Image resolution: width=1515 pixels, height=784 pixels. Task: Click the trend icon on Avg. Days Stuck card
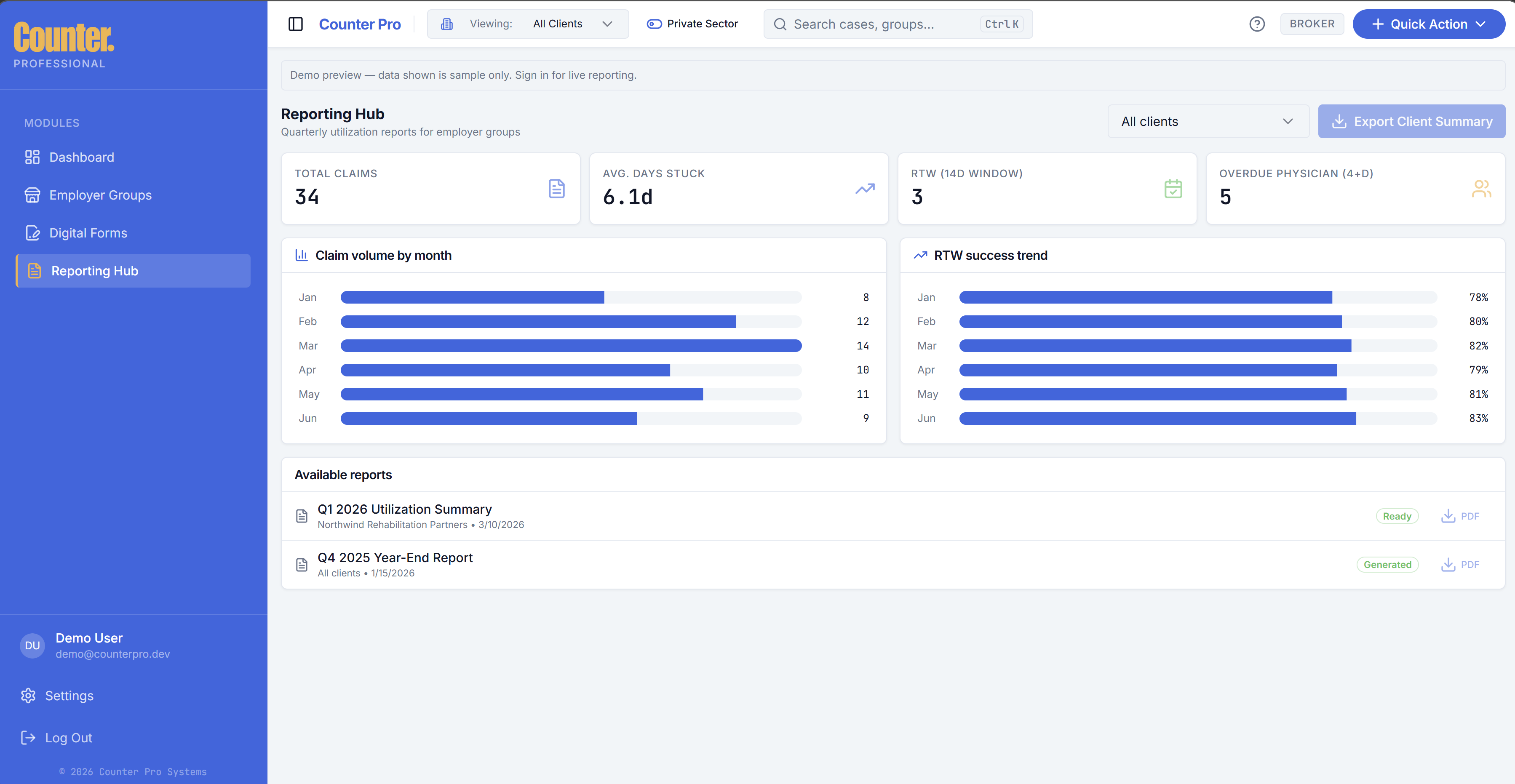pyautogui.click(x=865, y=189)
